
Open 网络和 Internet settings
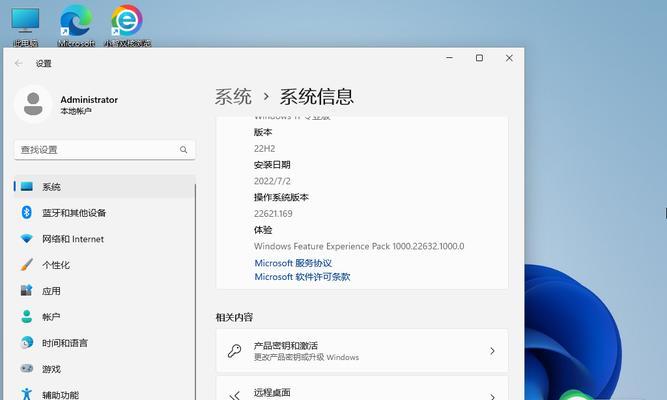tap(105, 239)
